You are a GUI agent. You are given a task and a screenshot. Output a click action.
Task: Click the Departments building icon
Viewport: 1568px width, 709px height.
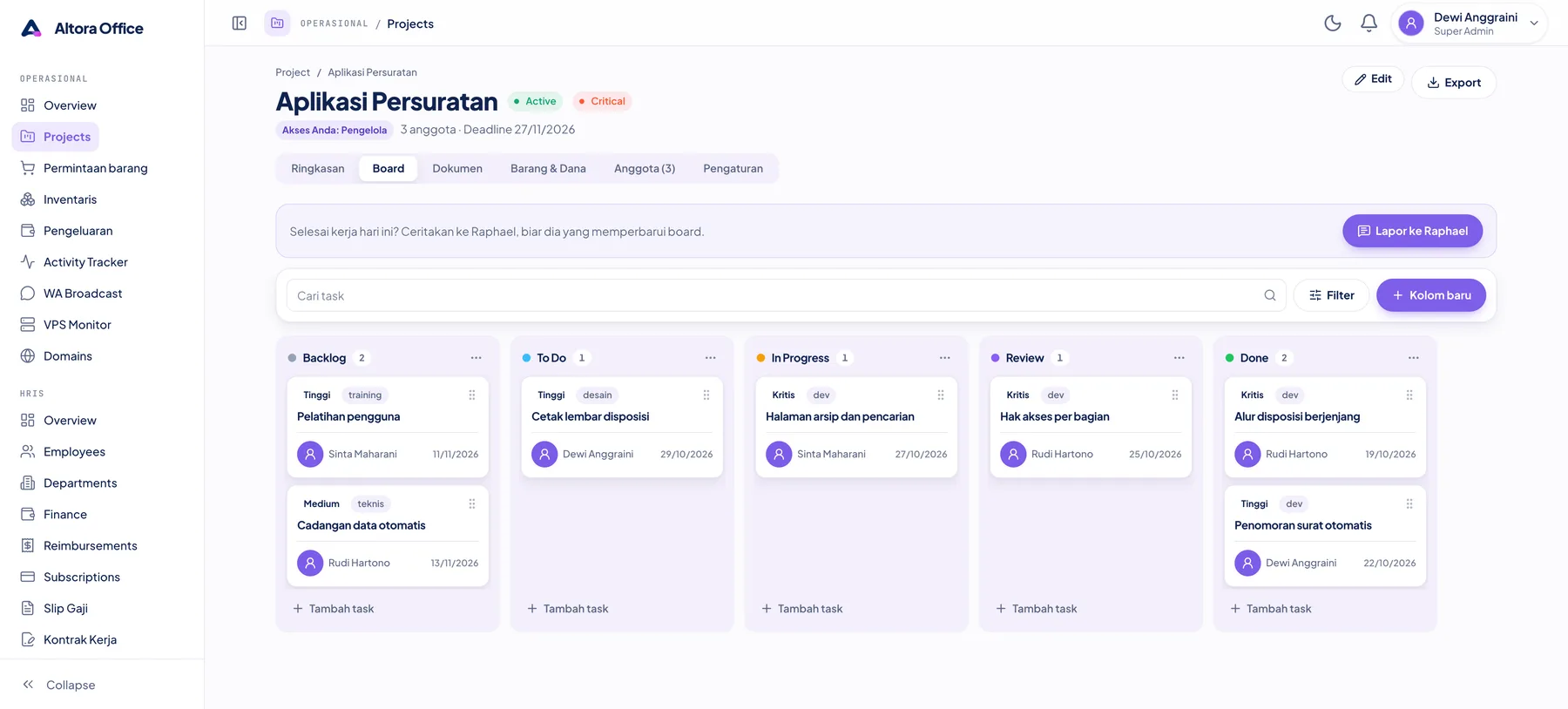pyautogui.click(x=28, y=483)
